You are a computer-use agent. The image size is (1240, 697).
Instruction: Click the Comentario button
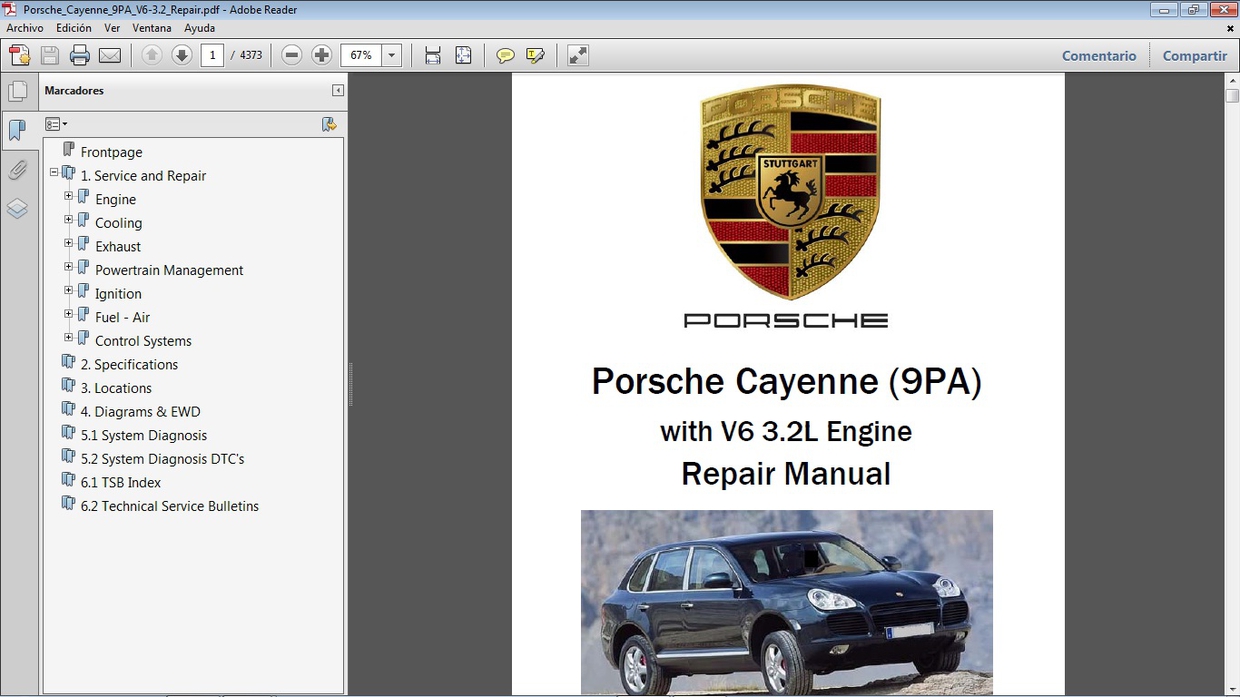click(x=1099, y=56)
